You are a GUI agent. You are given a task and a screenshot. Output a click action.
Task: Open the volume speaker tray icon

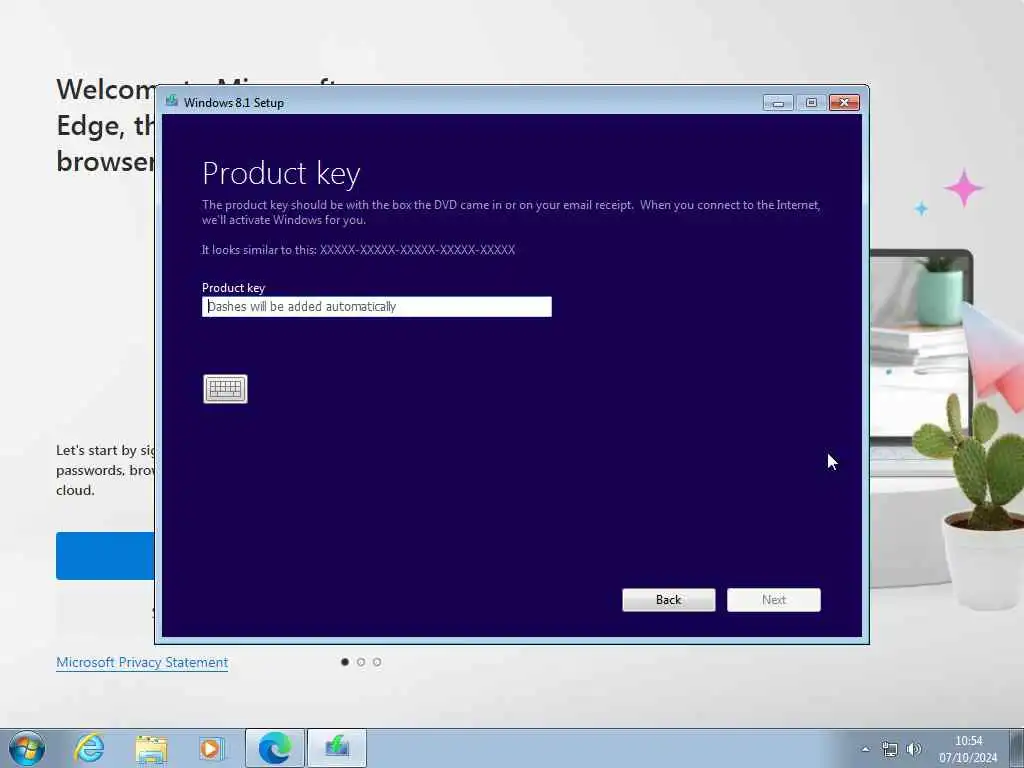click(914, 749)
